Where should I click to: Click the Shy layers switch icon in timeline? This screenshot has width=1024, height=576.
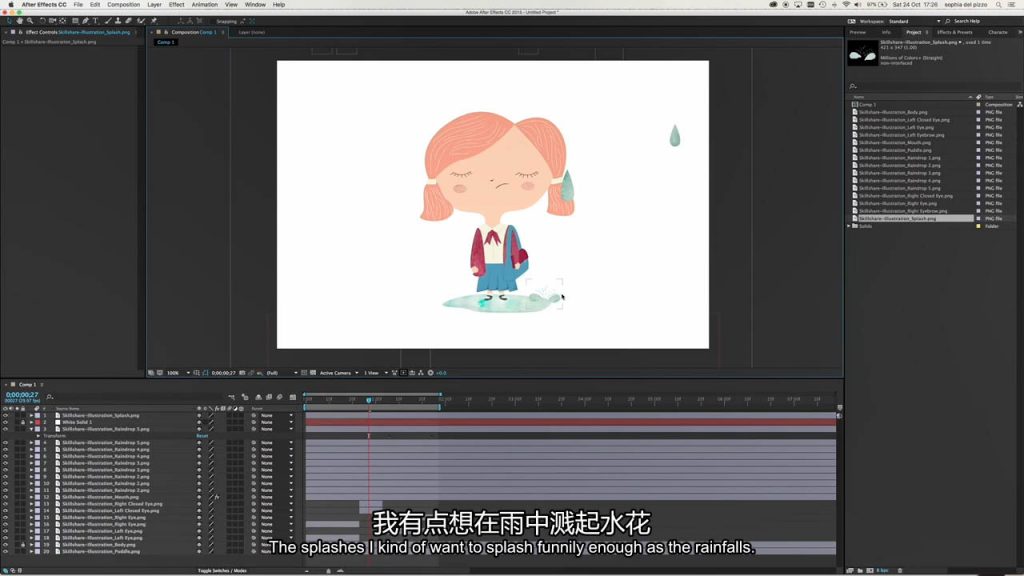coord(259,397)
